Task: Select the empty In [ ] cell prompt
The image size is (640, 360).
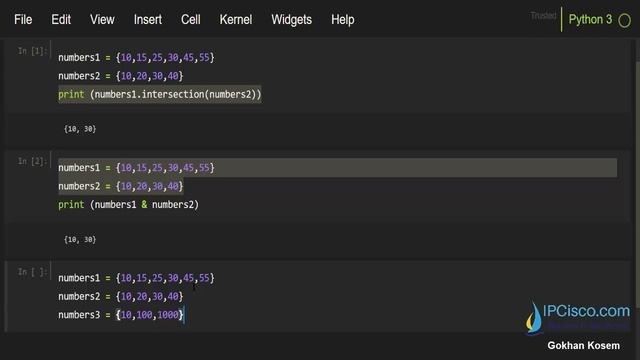Action: coord(32,272)
